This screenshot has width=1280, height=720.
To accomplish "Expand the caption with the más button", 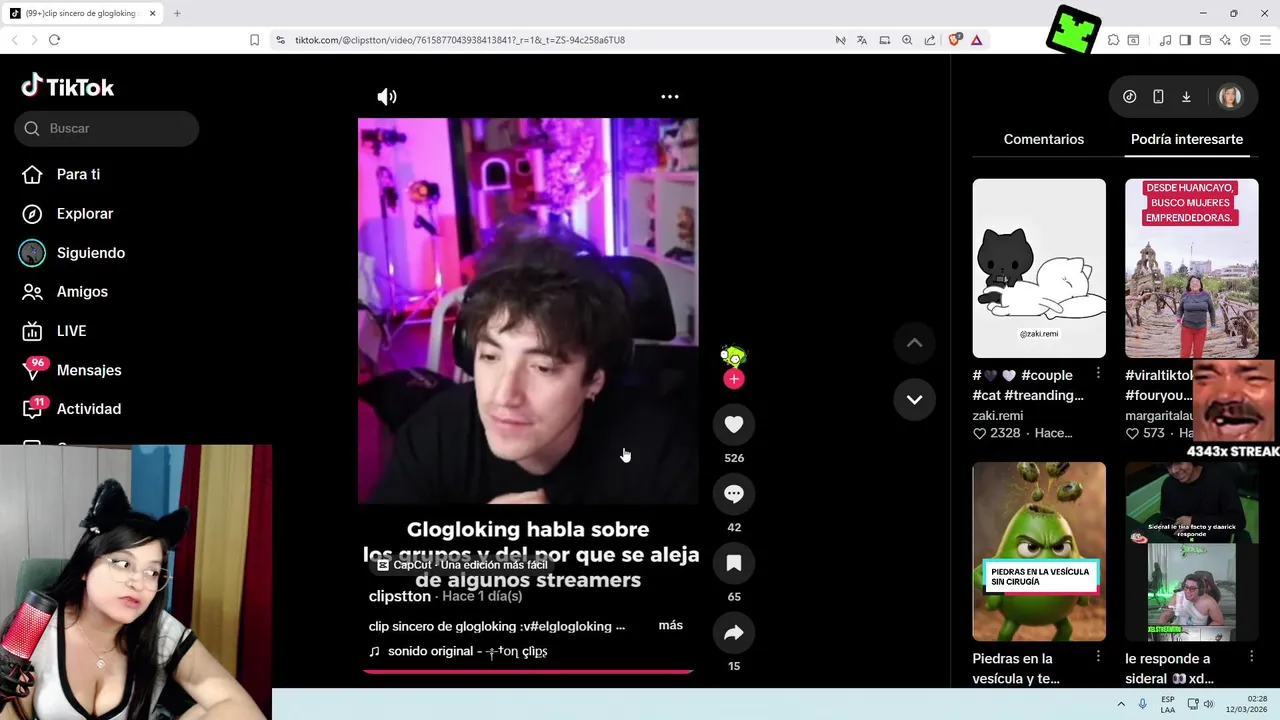I will pos(671,625).
